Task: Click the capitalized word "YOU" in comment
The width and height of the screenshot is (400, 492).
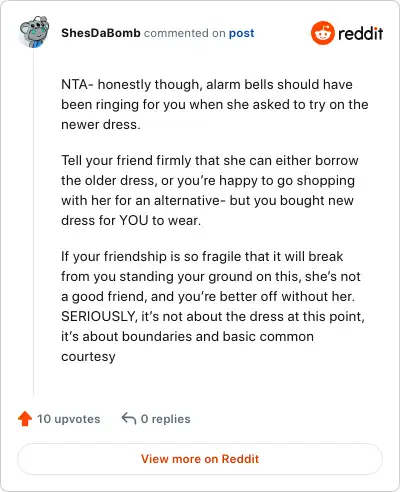Action: 133,220
